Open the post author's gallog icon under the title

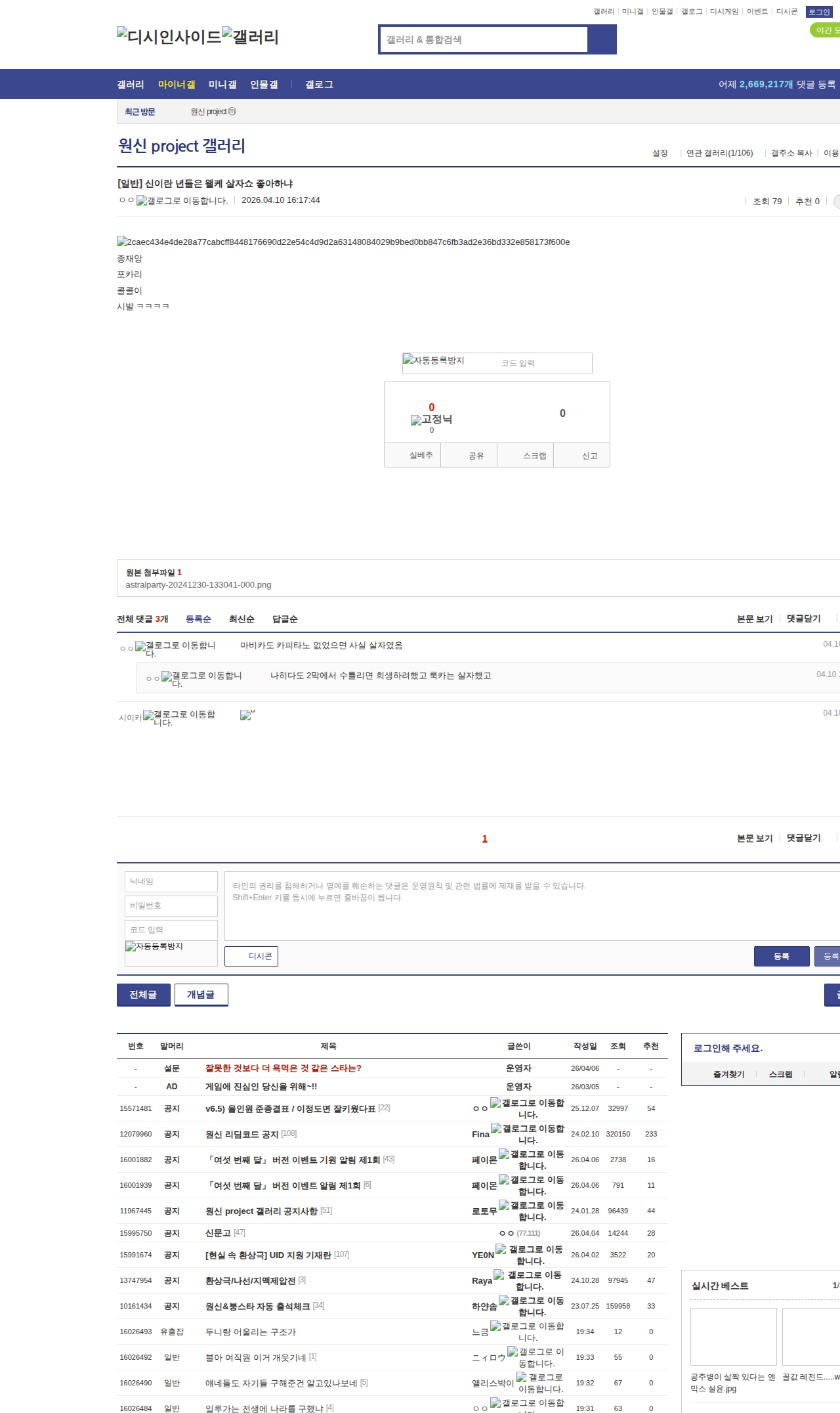pyautogui.click(x=142, y=201)
